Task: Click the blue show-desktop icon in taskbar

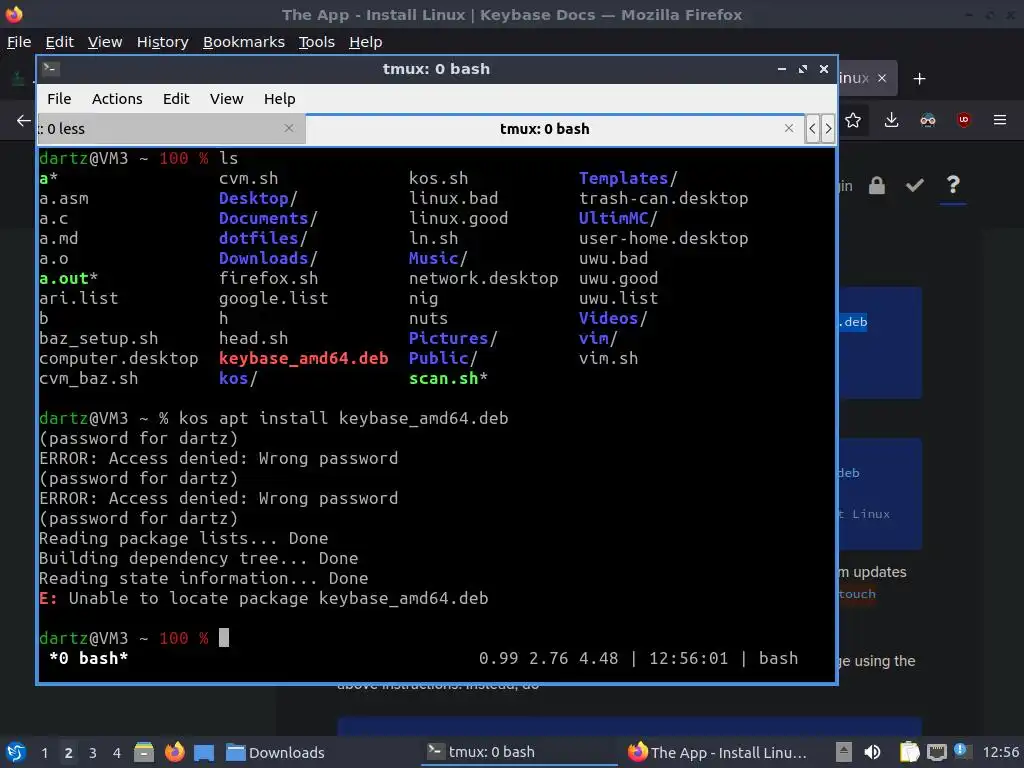Action: (204, 753)
